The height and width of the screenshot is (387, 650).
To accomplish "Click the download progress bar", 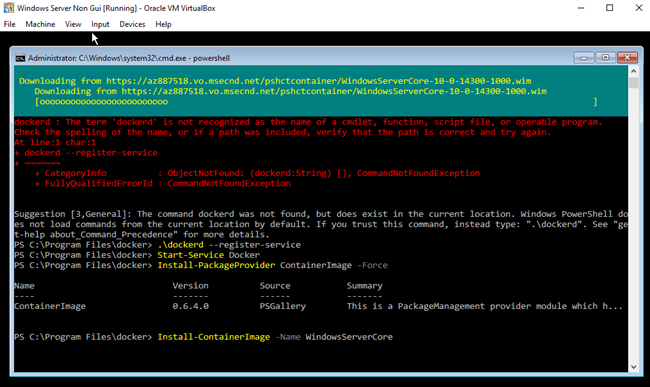I will 316,102.
